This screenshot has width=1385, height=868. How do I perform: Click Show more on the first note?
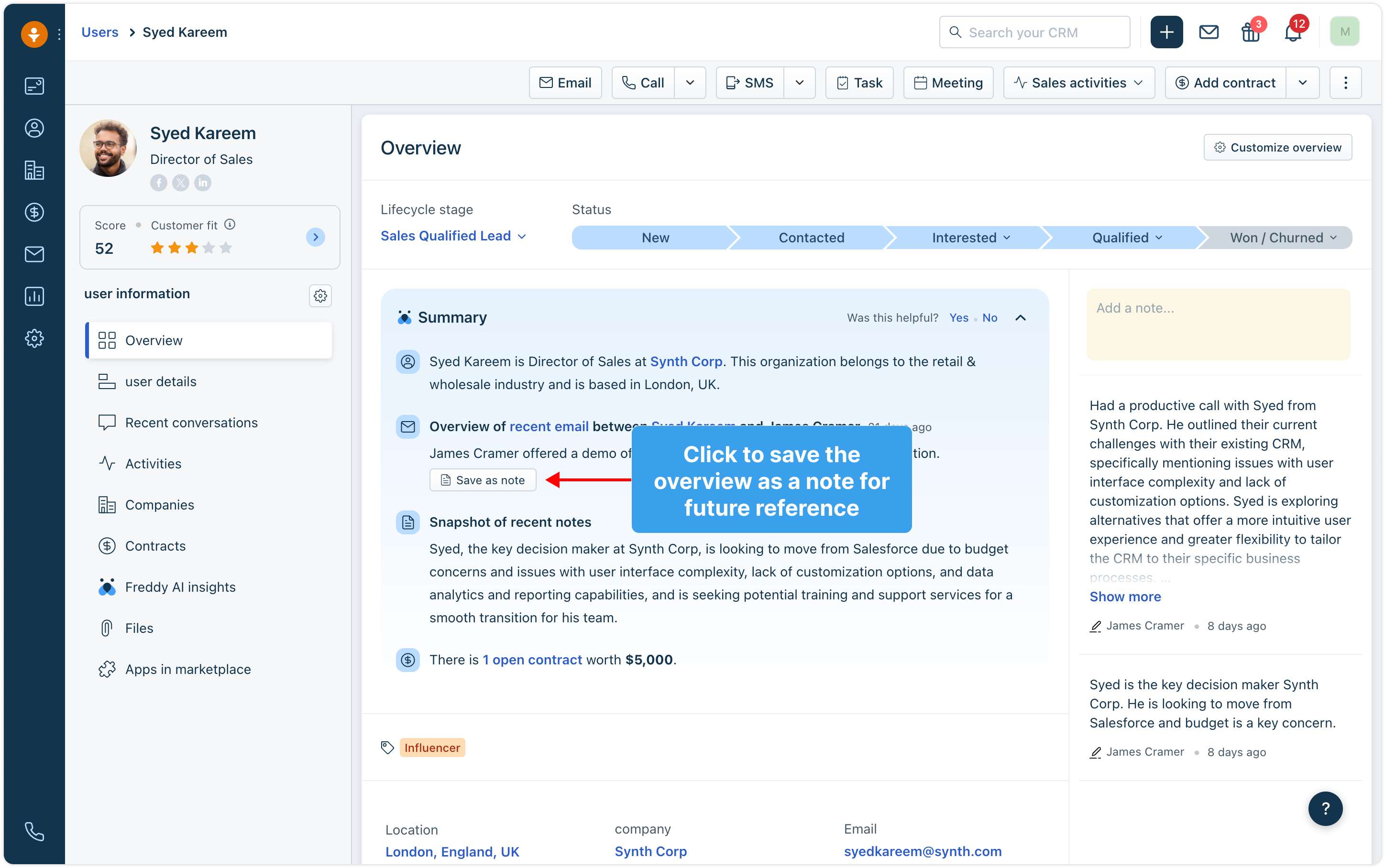click(x=1125, y=597)
